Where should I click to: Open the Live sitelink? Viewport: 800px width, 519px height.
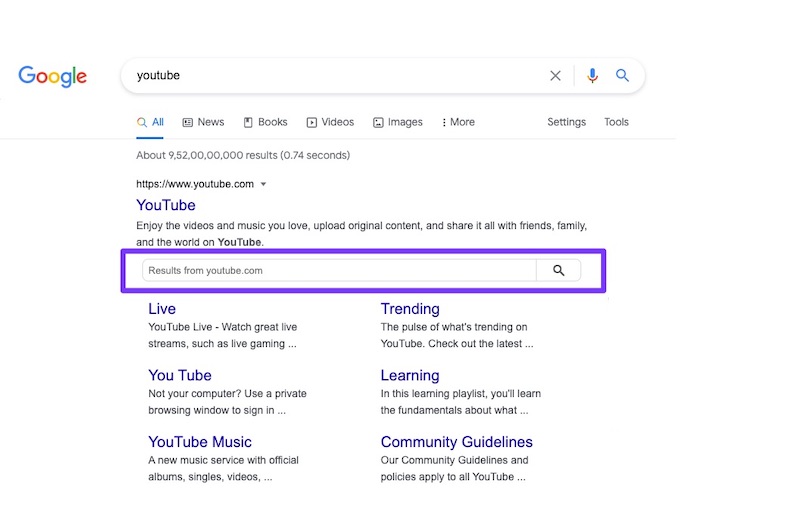pyautogui.click(x=162, y=309)
